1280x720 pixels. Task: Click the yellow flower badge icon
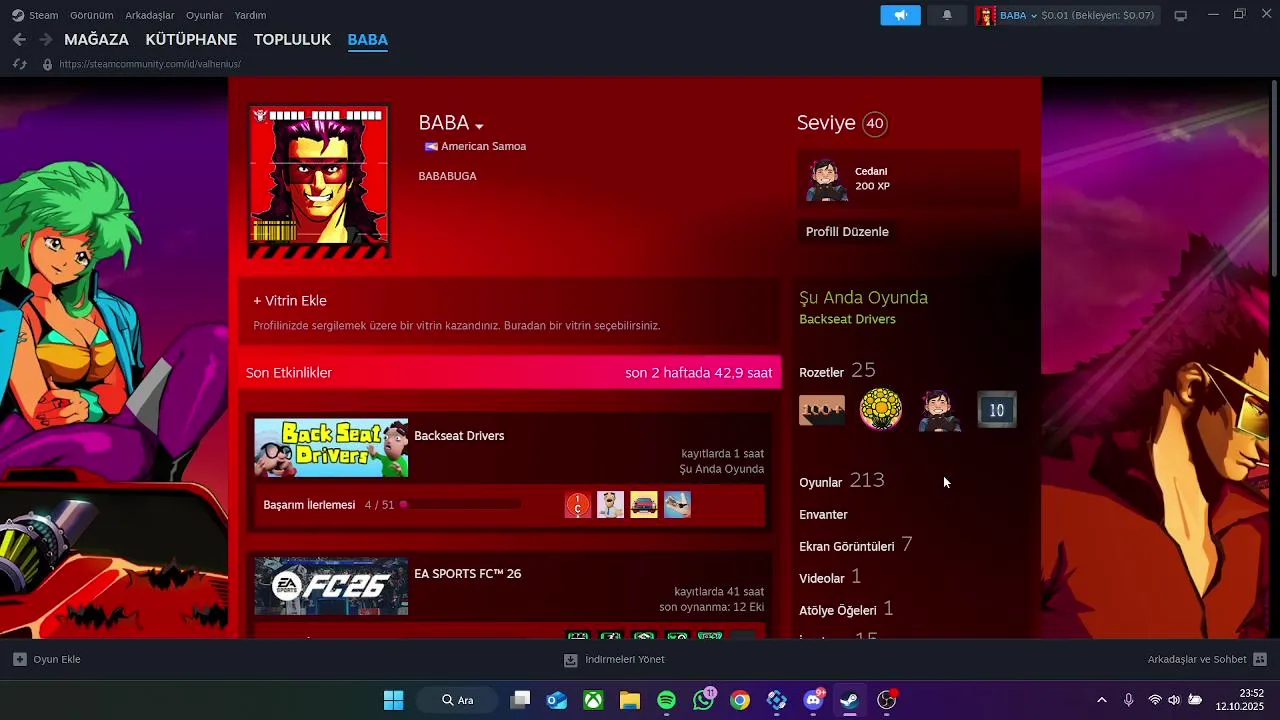point(881,410)
